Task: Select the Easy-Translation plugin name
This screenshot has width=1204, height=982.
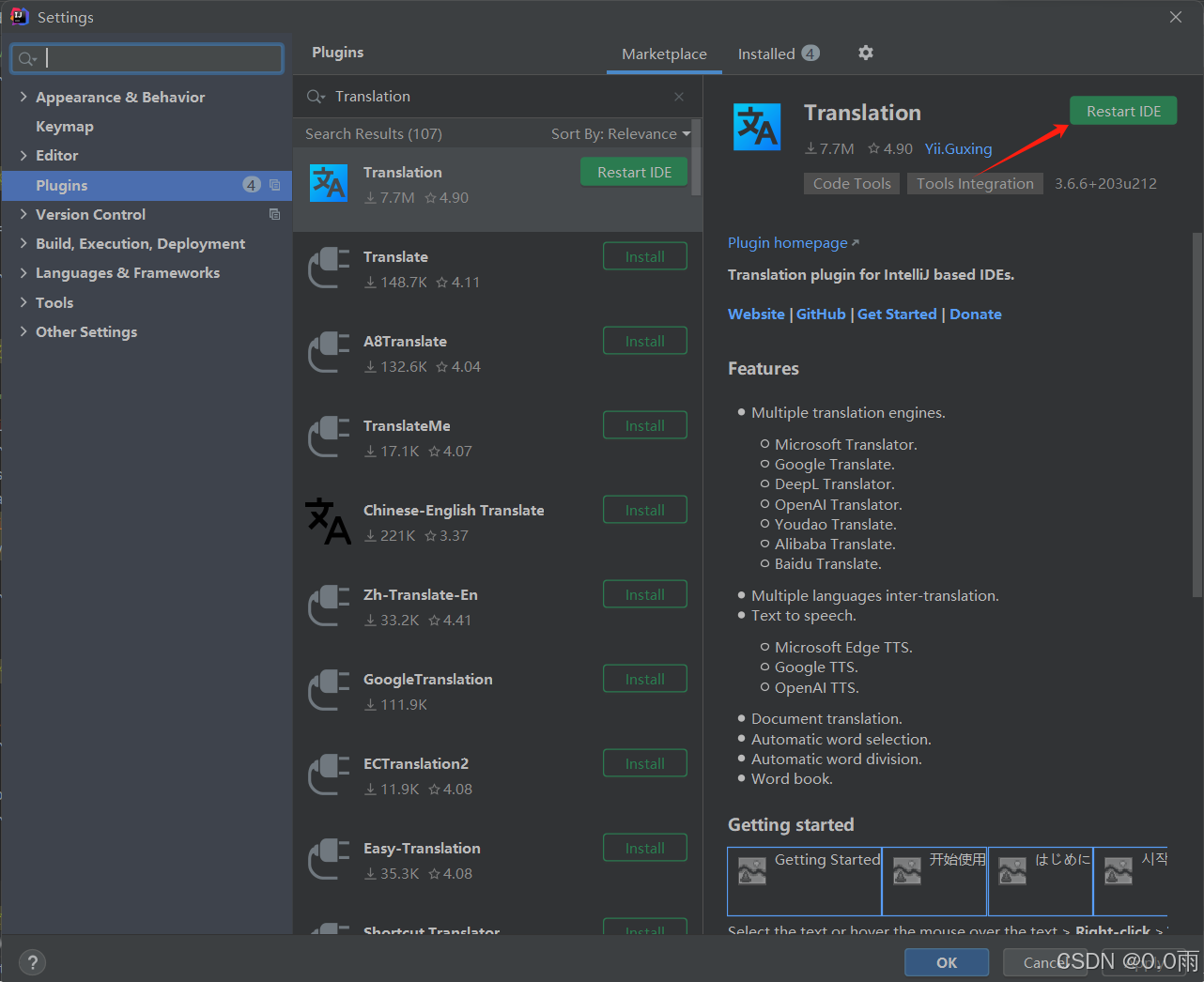Action: pyautogui.click(x=422, y=848)
